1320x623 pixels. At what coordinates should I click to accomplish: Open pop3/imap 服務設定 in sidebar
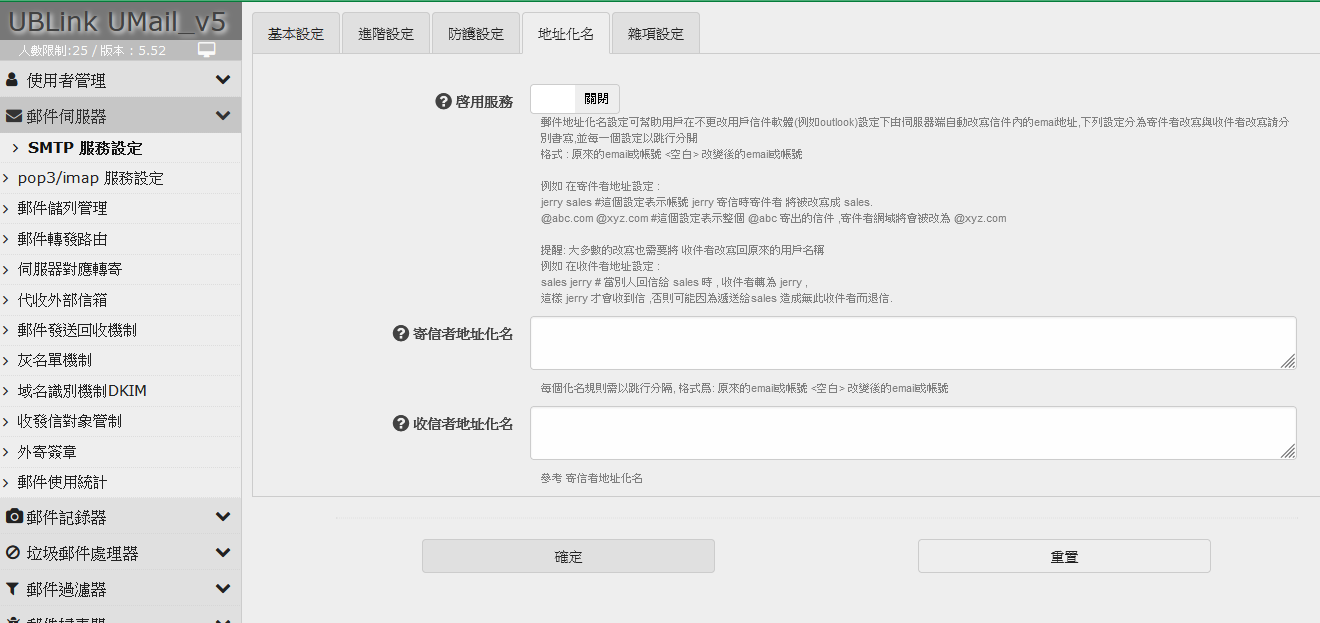tap(90, 178)
